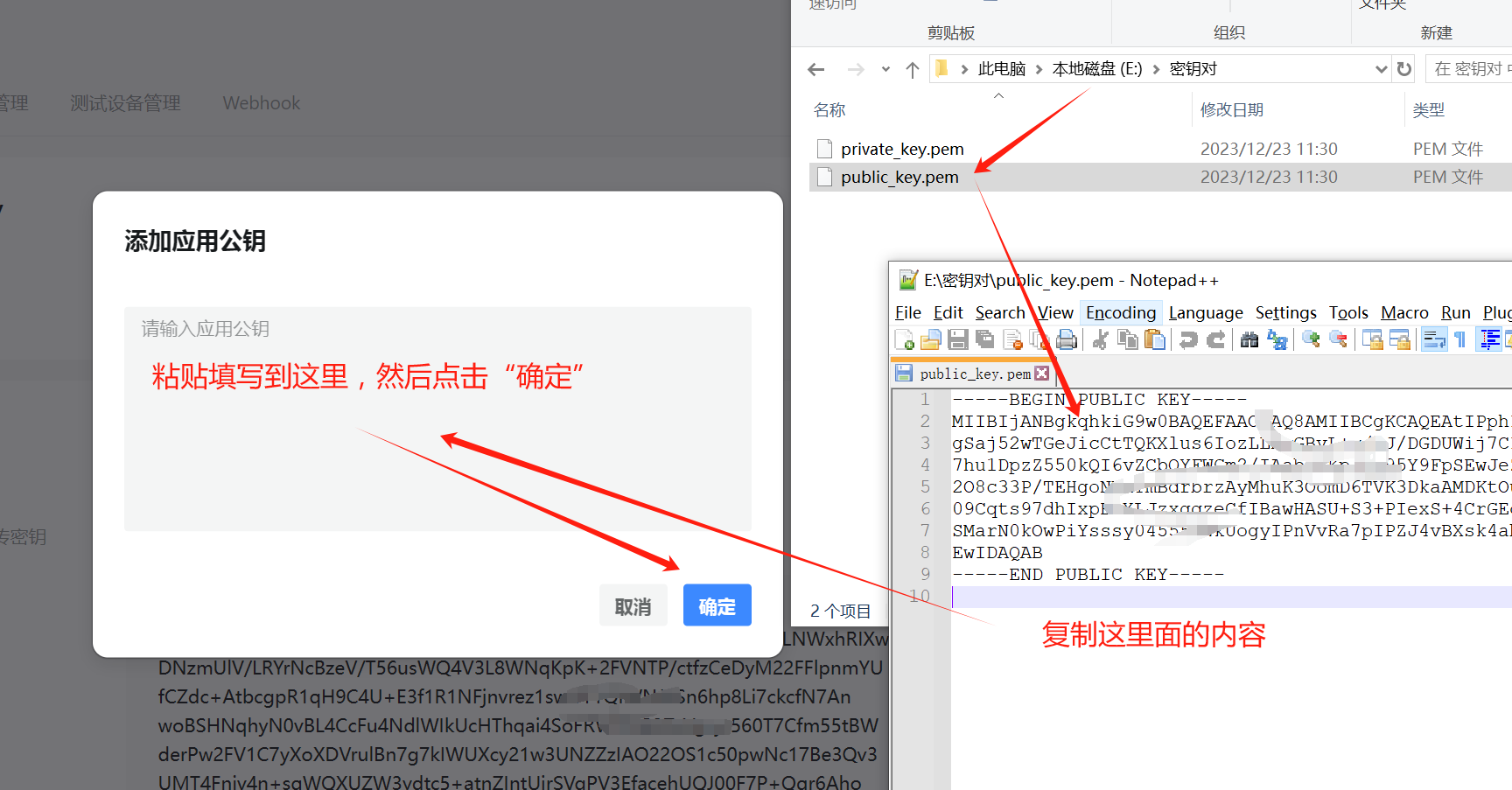The width and height of the screenshot is (1512, 790).
Task: Open the Search menu in Notepad++
Action: pos(1000,313)
